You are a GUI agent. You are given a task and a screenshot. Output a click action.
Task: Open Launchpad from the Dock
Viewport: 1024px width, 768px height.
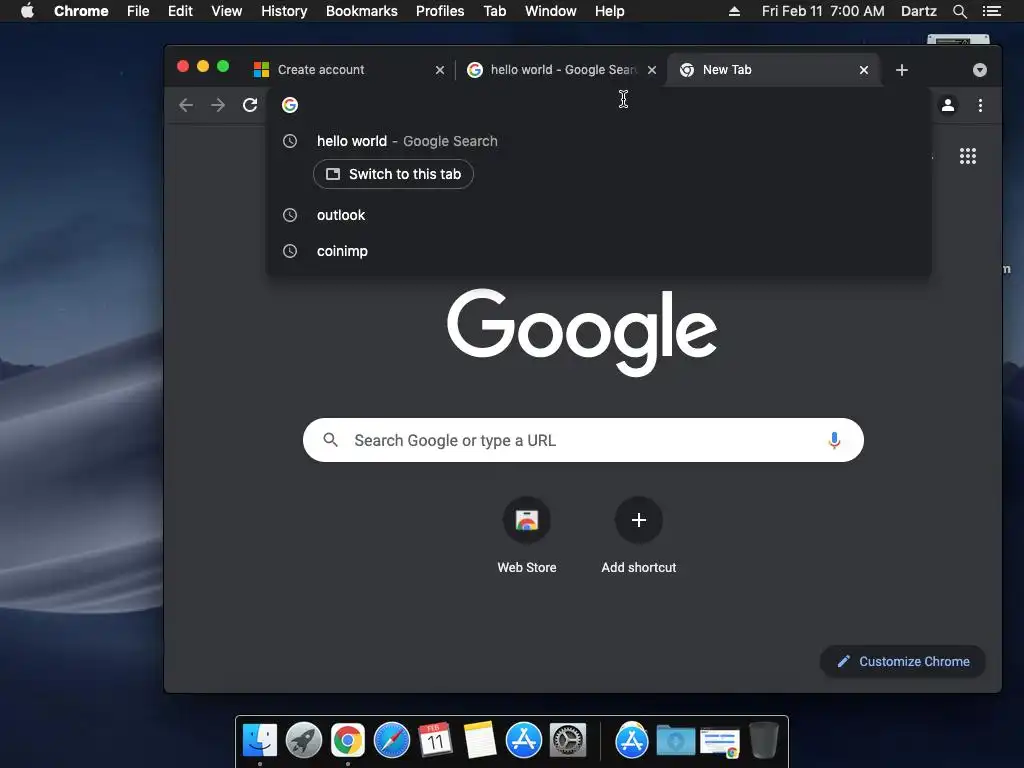coord(304,741)
